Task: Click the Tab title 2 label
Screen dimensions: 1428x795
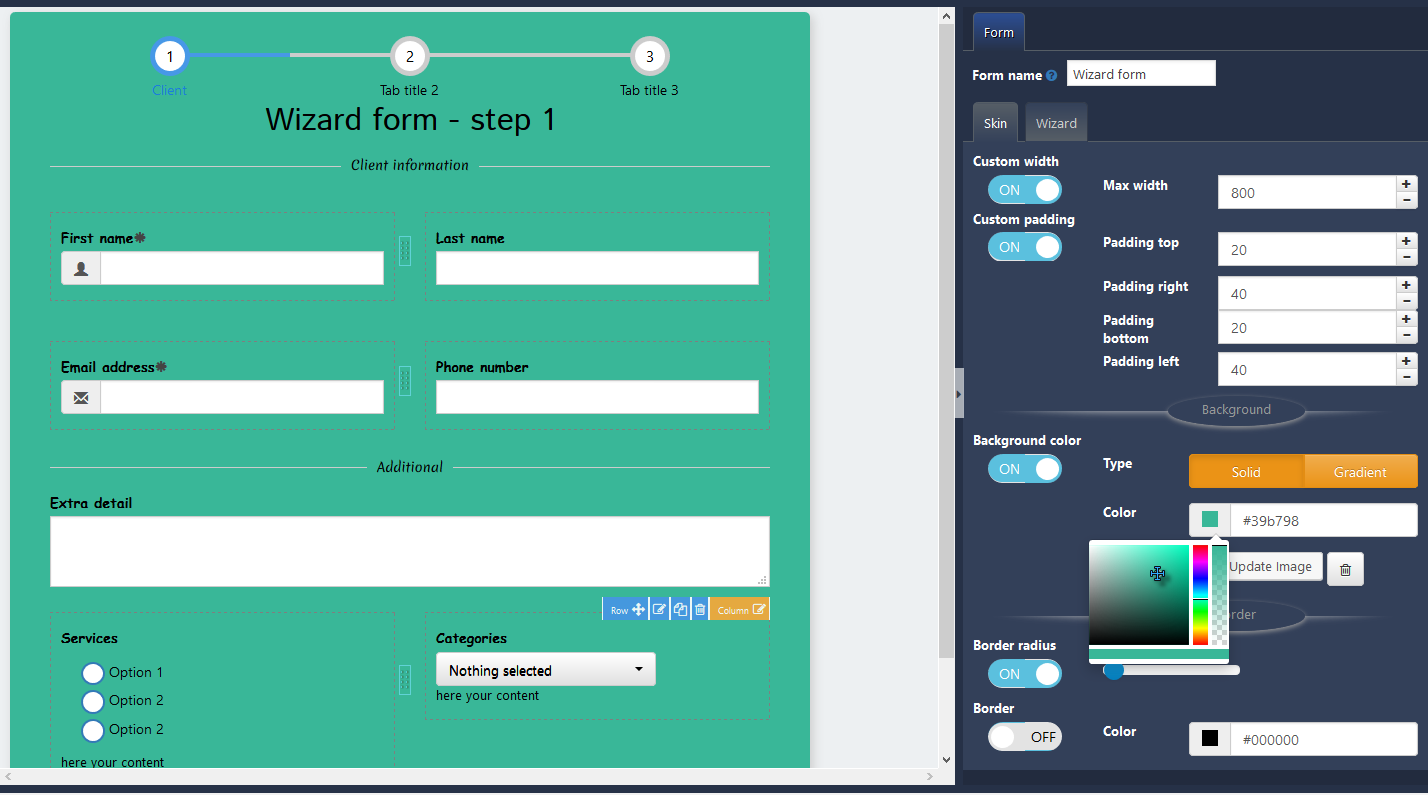Action: pos(409,90)
